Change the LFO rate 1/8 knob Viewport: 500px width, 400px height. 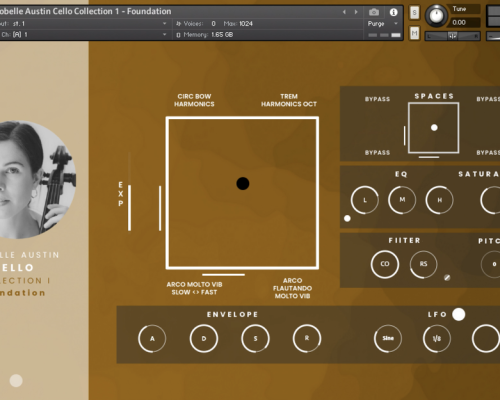click(437, 338)
